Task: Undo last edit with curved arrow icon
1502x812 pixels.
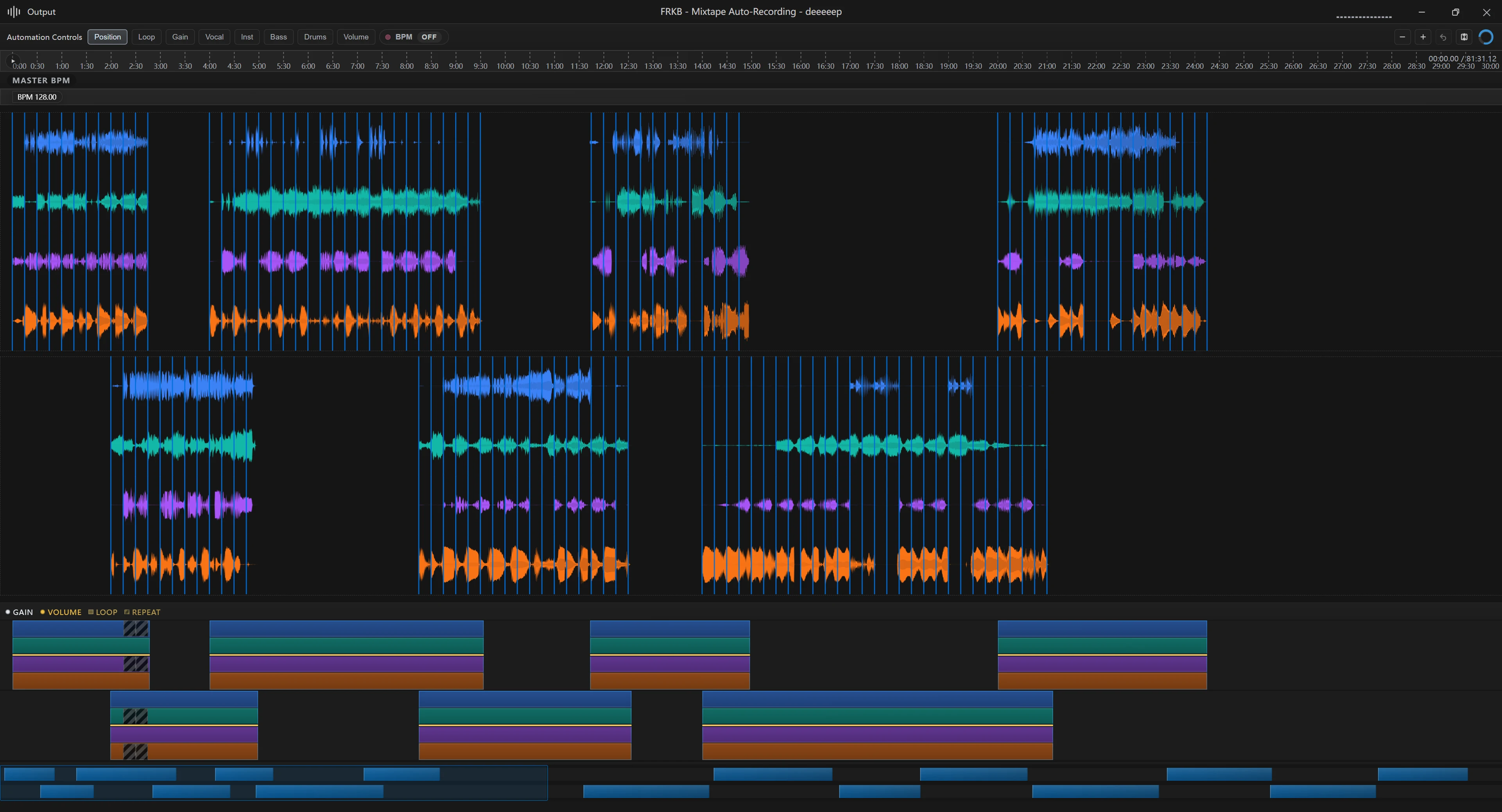Action: pyautogui.click(x=1443, y=37)
